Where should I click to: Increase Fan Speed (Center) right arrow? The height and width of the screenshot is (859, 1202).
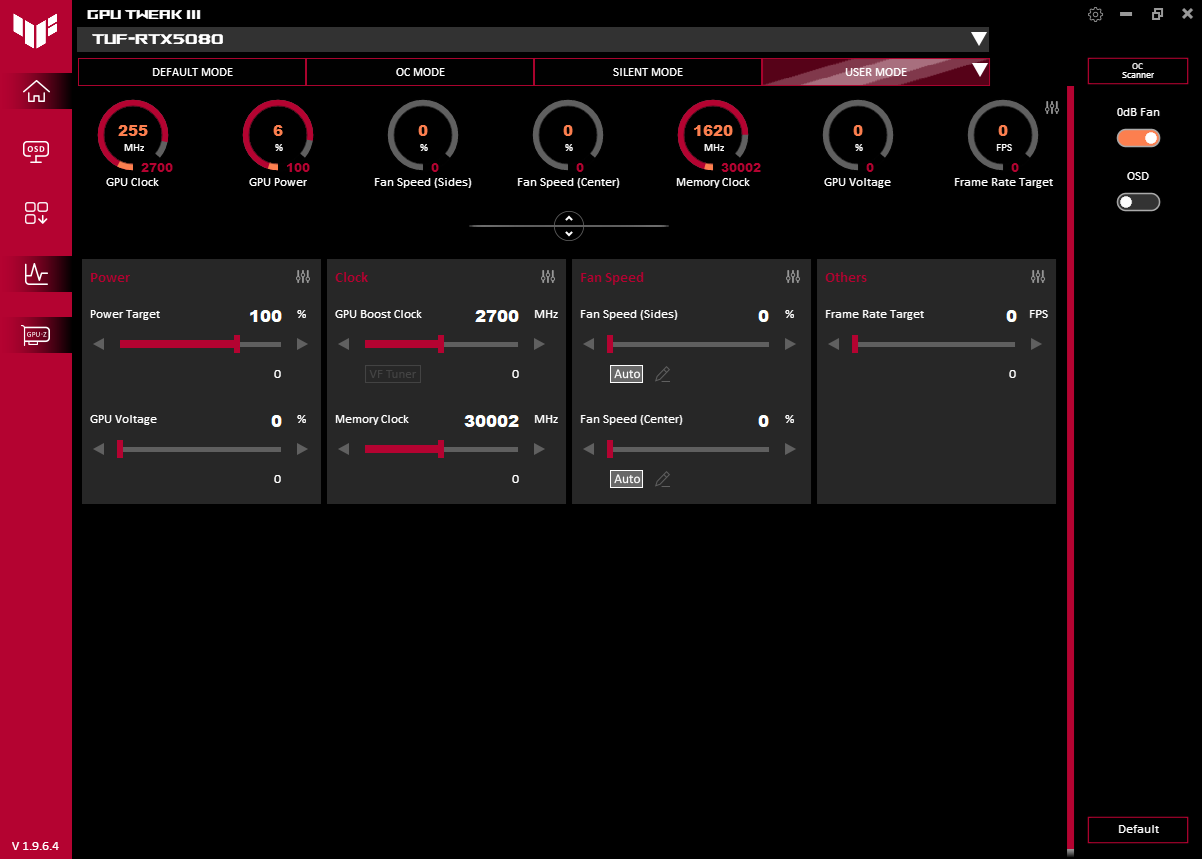(x=790, y=449)
